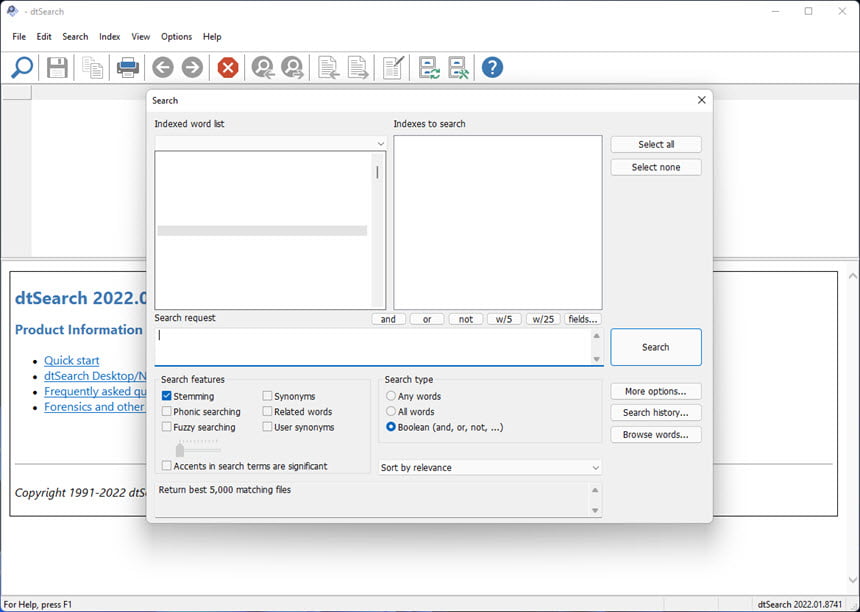Screen dimensions: 860x612
Task: Click the Copy toolbar icon
Action: [92, 67]
